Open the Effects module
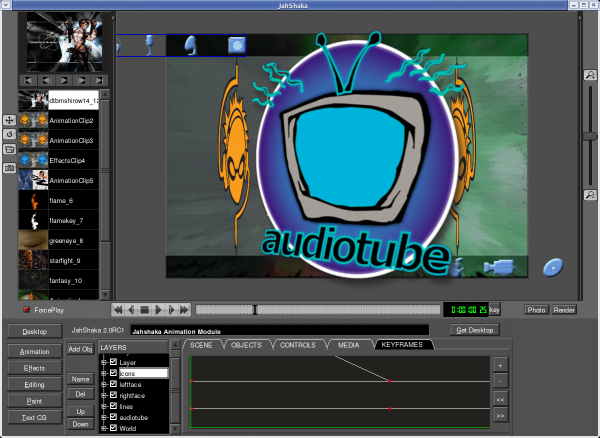This screenshot has height=438, width=600. pyautogui.click(x=34, y=368)
